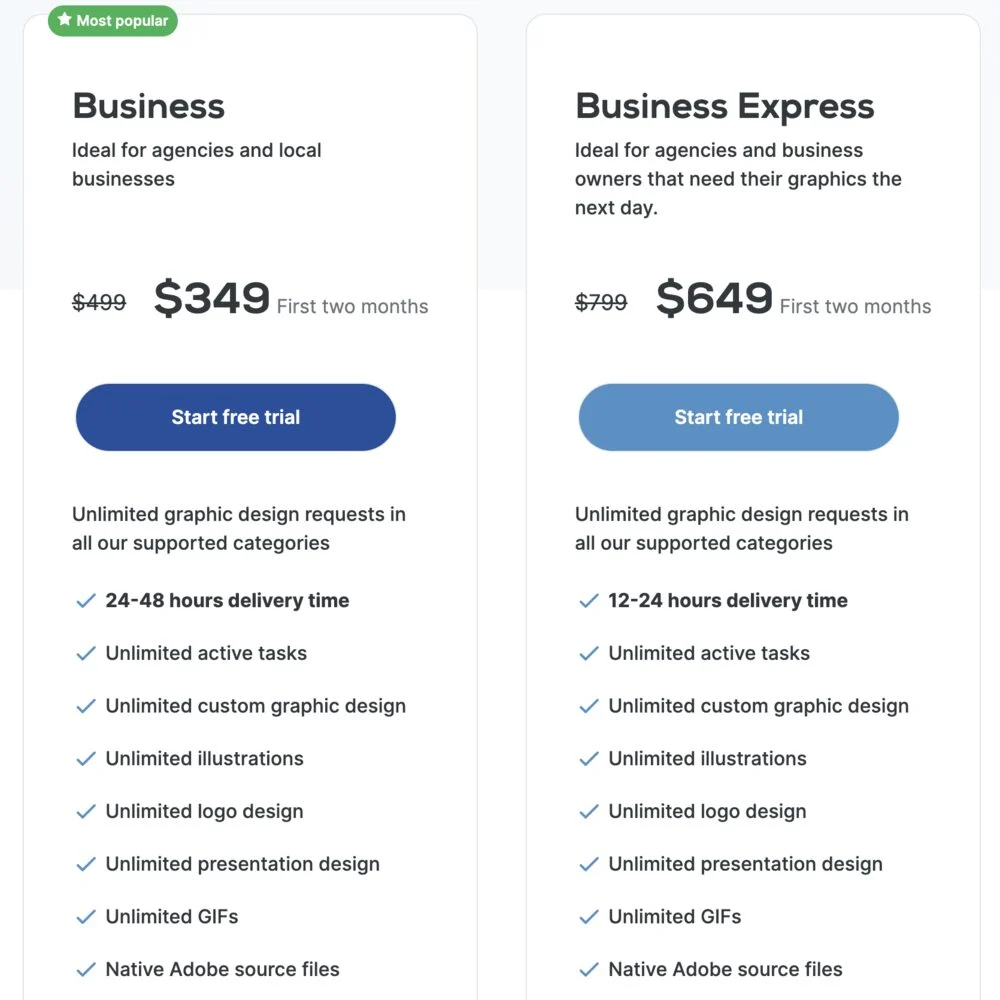Click checkmark by Business Express Unlimited presentation design
The height and width of the screenshot is (1000, 1000).
(589, 864)
